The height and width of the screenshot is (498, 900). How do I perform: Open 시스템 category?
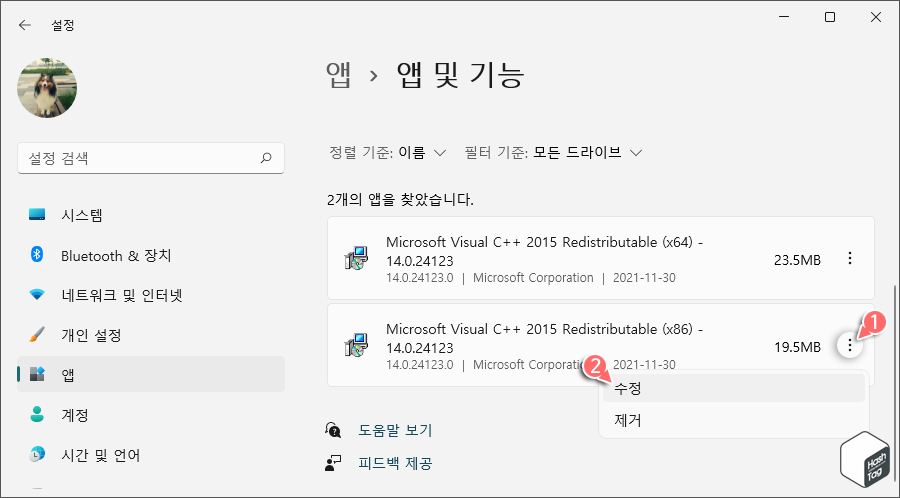151,215
